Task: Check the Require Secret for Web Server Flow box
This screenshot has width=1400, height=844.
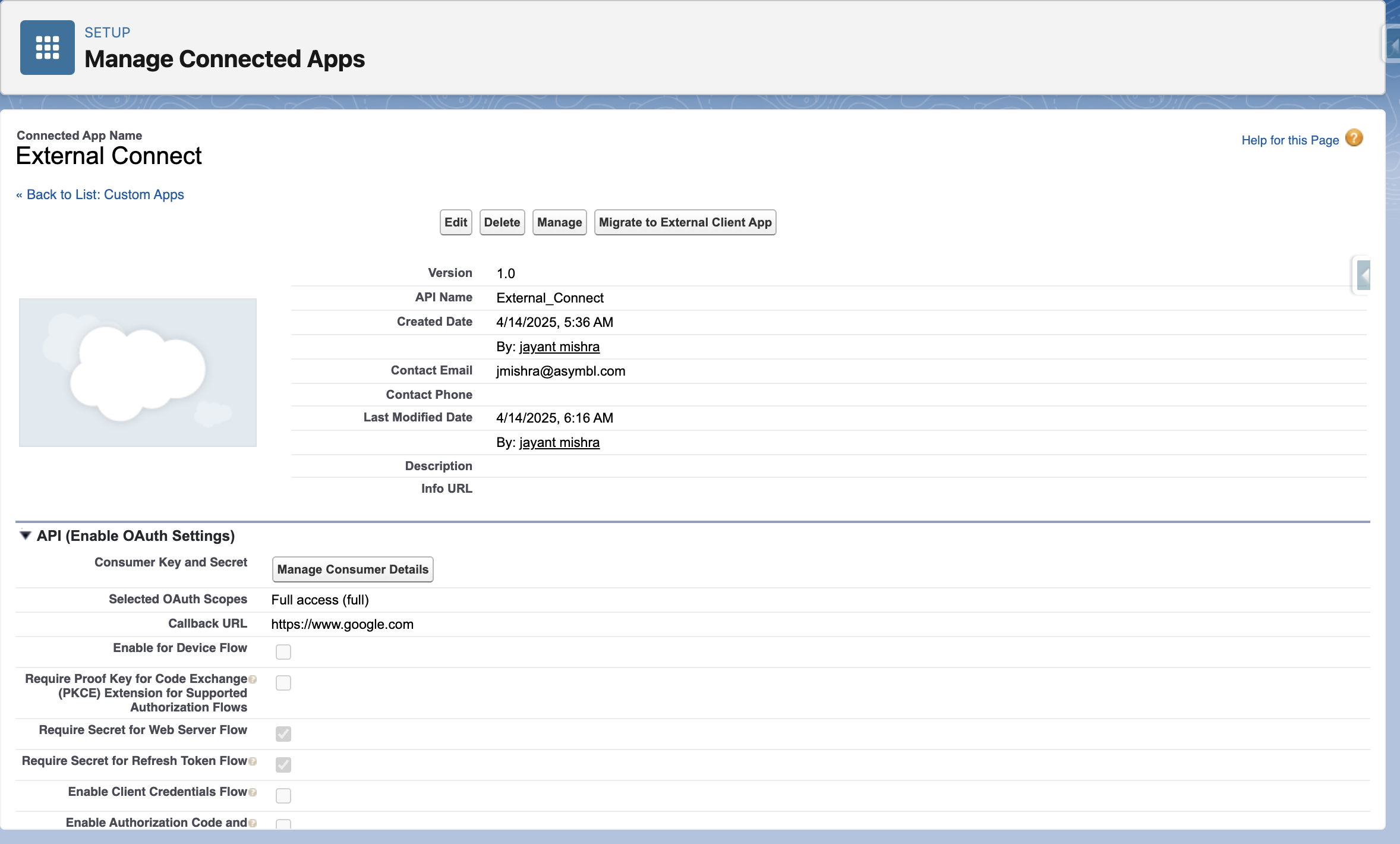Action: pos(283,733)
